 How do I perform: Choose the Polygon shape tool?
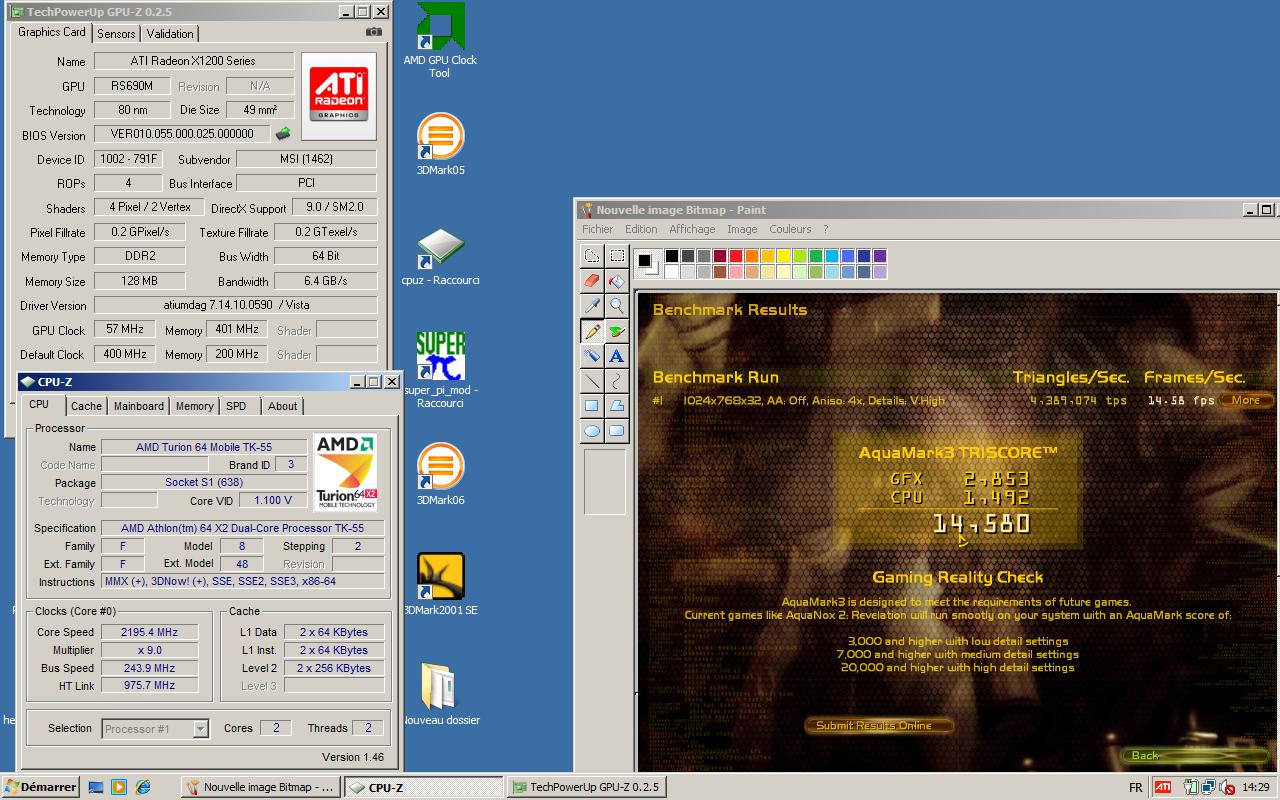pos(617,406)
